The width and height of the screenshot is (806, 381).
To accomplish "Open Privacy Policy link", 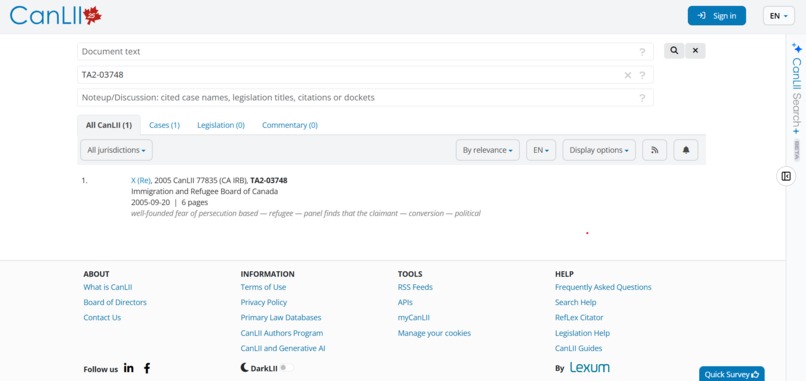I will pyautogui.click(x=264, y=302).
